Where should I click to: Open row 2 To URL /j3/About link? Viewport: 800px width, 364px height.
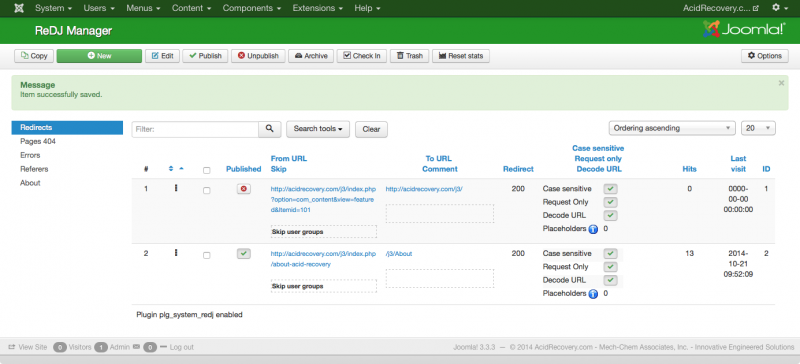(399, 254)
